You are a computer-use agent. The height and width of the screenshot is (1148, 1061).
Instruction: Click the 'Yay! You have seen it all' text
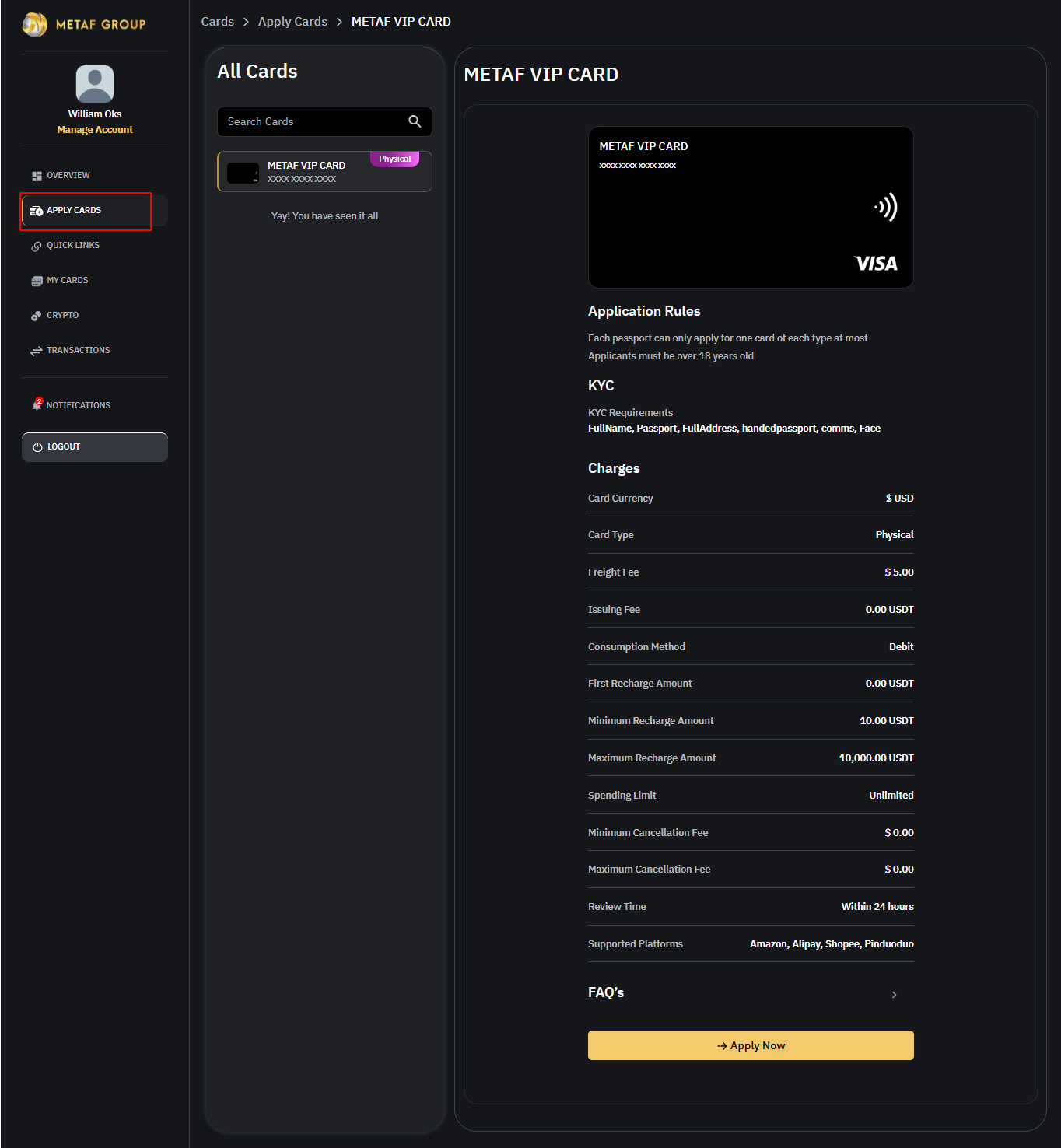tap(324, 216)
